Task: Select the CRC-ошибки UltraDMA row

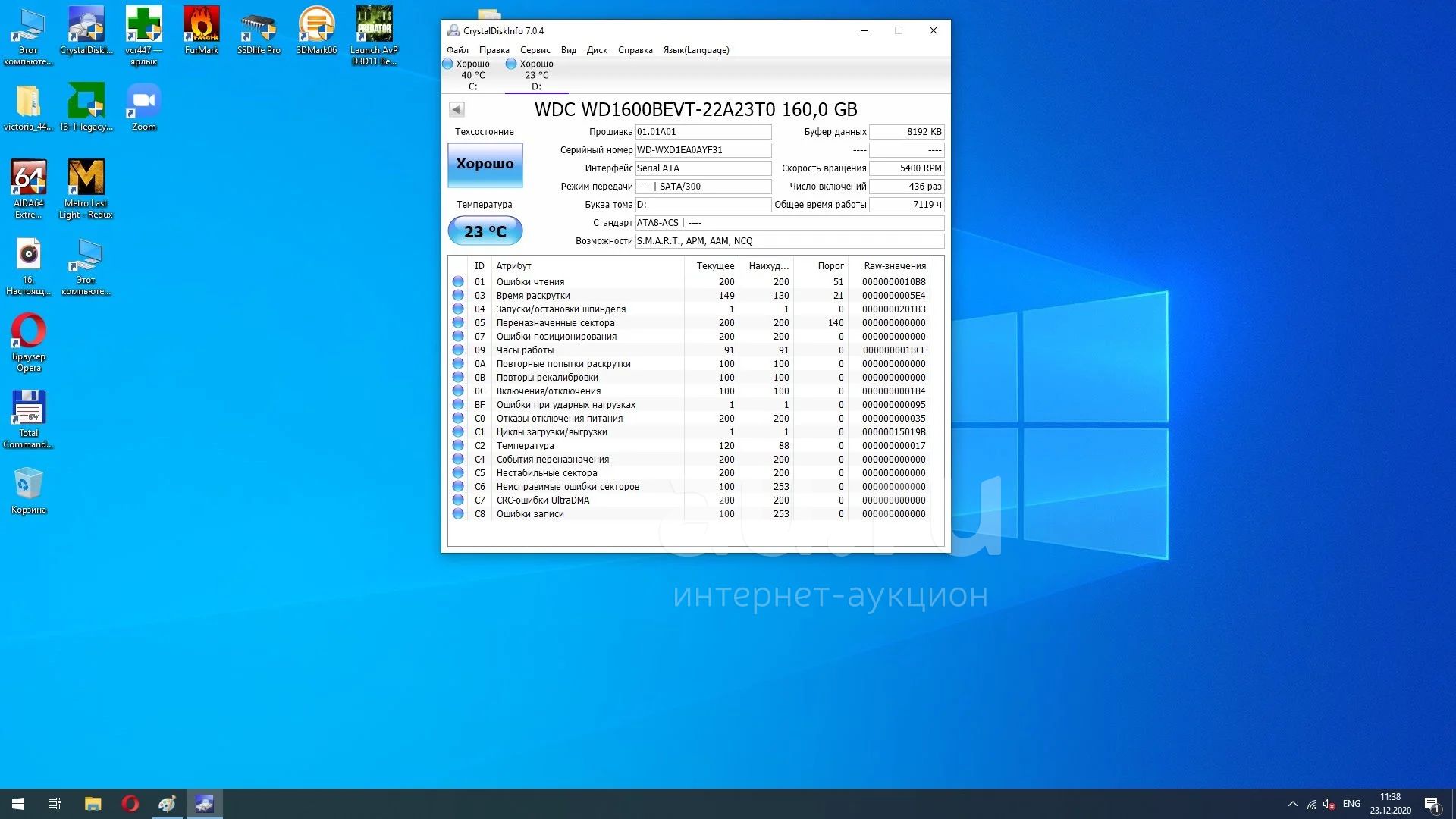Action: click(689, 500)
